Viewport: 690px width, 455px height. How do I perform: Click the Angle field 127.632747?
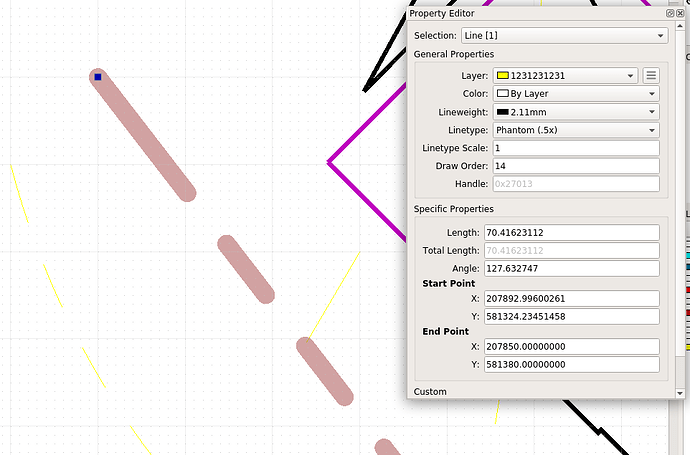pos(572,268)
